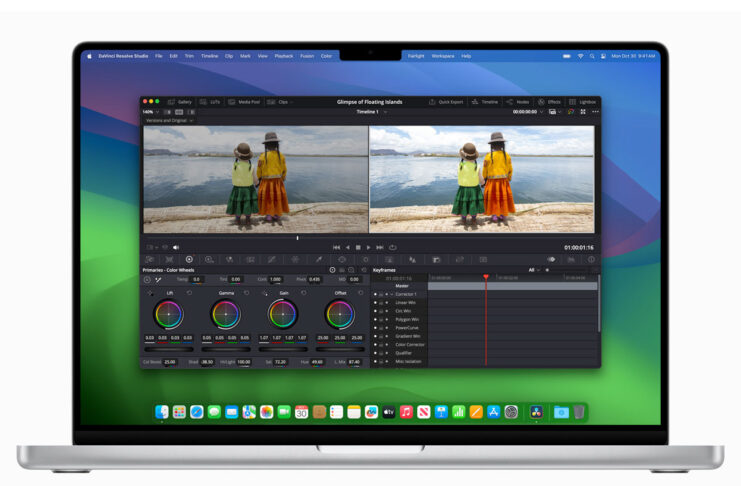Open the Fairlight menu
The height and width of the screenshot is (486, 741).
416,56
